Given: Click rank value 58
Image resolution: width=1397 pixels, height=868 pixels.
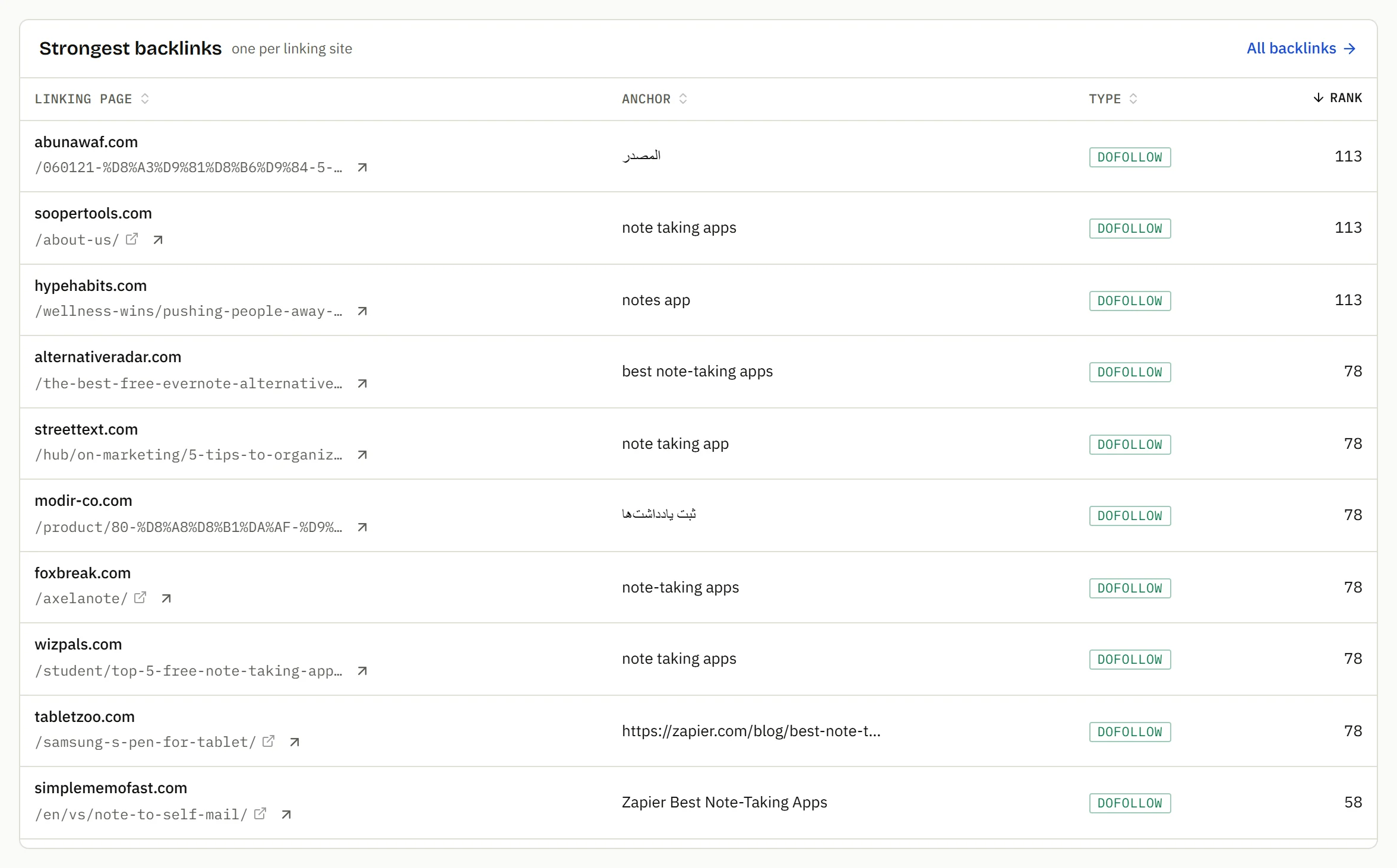Looking at the screenshot, I should [1352, 802].
